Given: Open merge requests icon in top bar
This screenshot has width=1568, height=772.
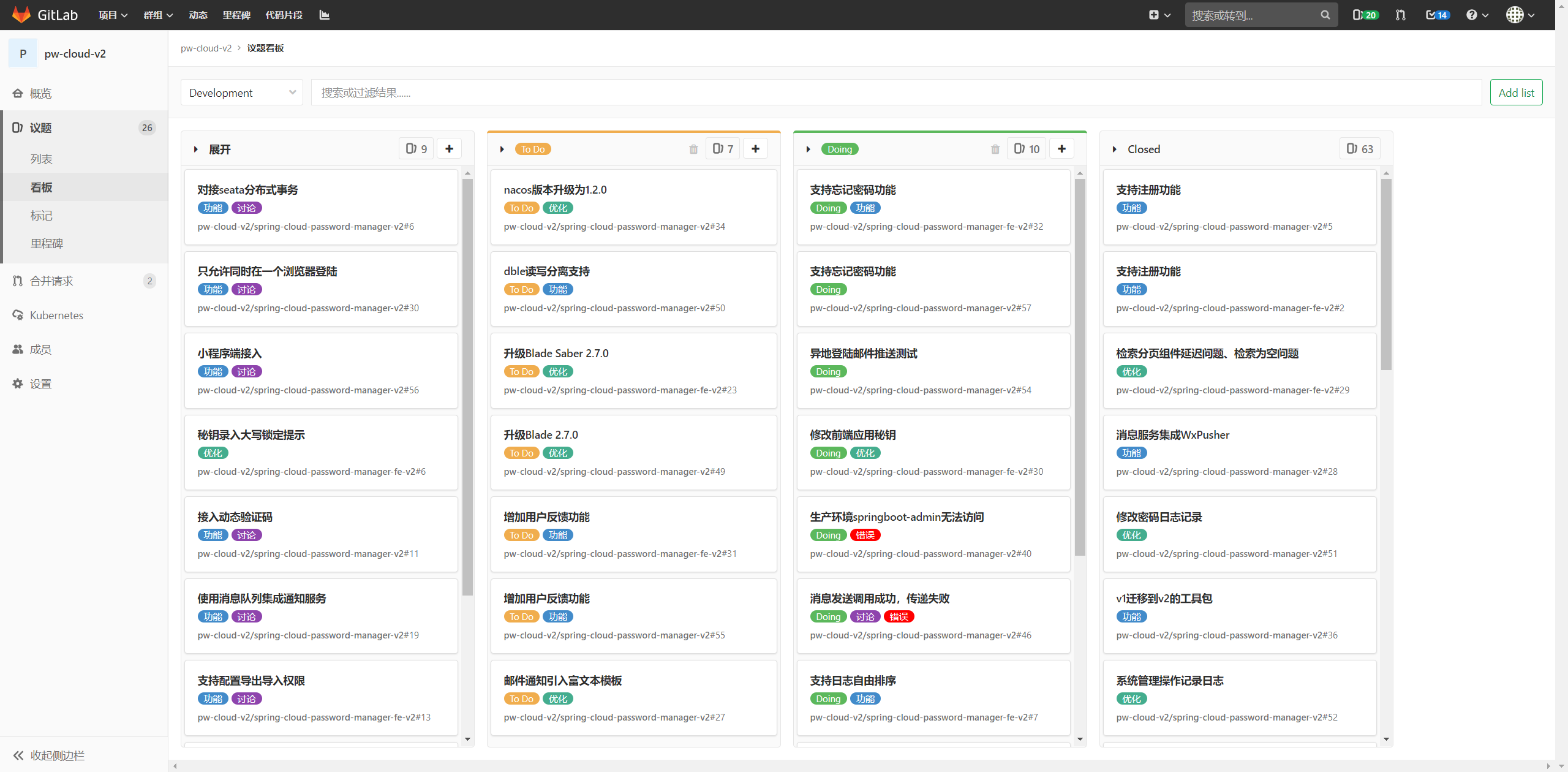Looking at the screenshot, I should coord(1401,15).
